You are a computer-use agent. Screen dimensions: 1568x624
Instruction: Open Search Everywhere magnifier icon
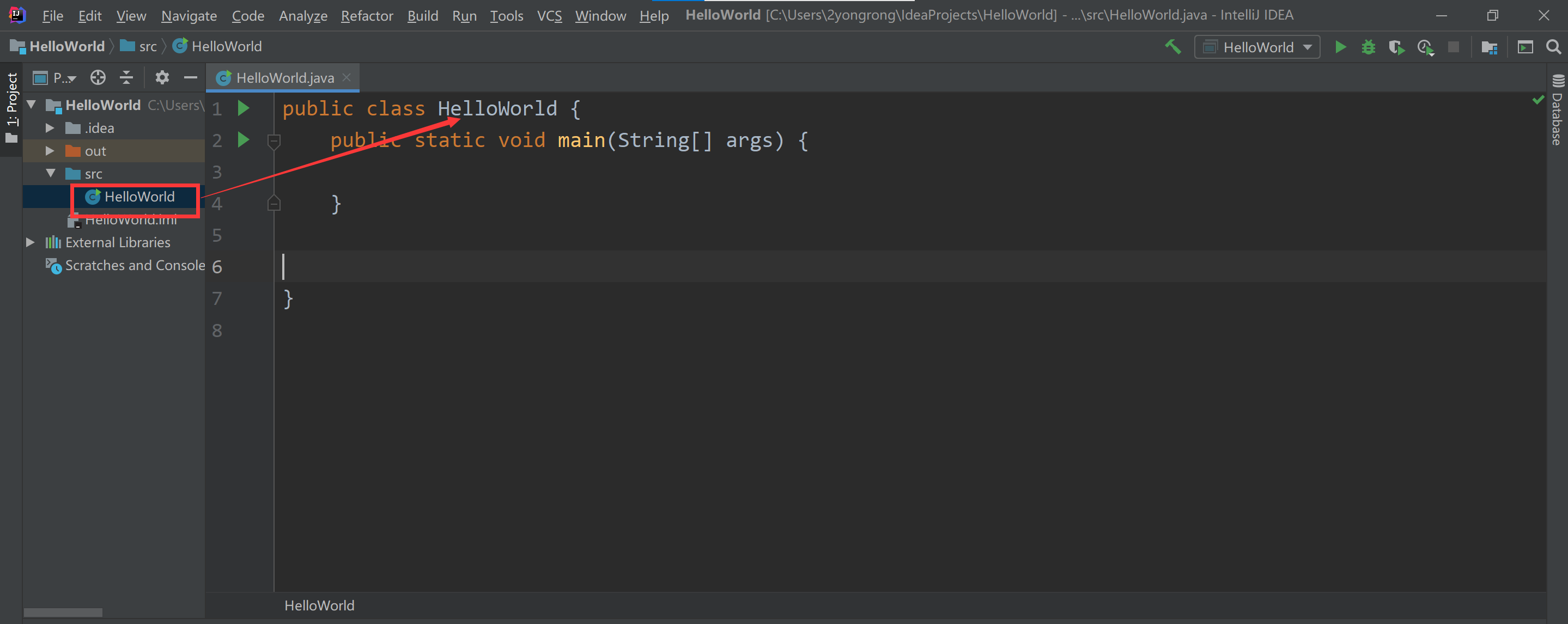[x=1554, y=46]
